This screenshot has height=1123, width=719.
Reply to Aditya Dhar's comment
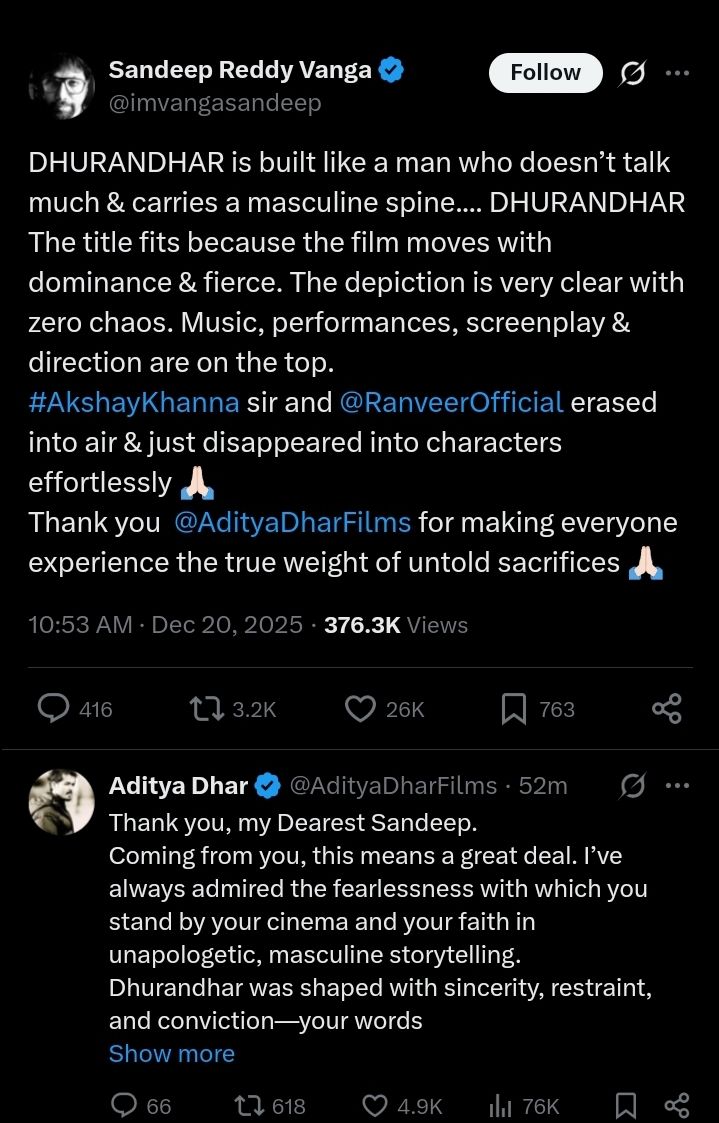(124, 1105)
